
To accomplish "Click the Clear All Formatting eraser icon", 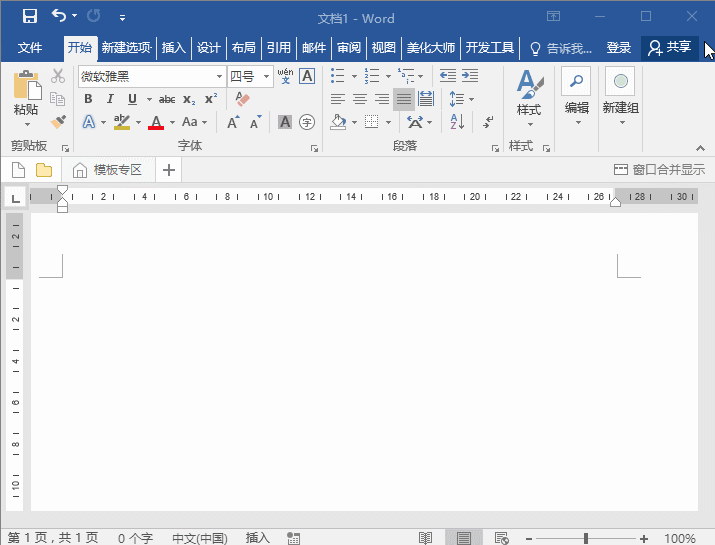I will tap(241, 99).
